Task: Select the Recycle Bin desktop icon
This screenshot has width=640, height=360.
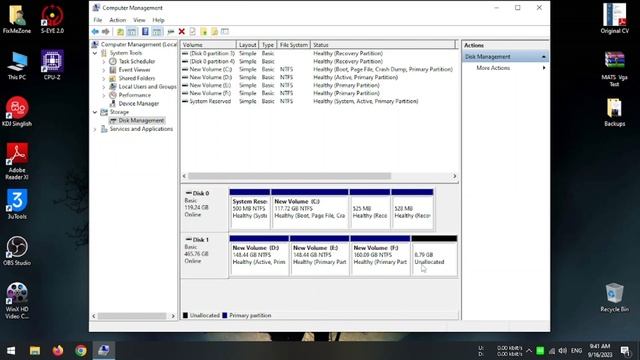Action: [614, 298]
